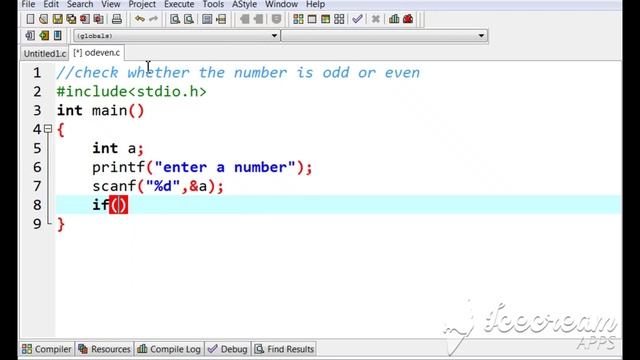The width and height of the screenshot is (640, 360).
Task: Click the Indent toolbar icon
Action: pyautogui.click(x=258, y=19)
